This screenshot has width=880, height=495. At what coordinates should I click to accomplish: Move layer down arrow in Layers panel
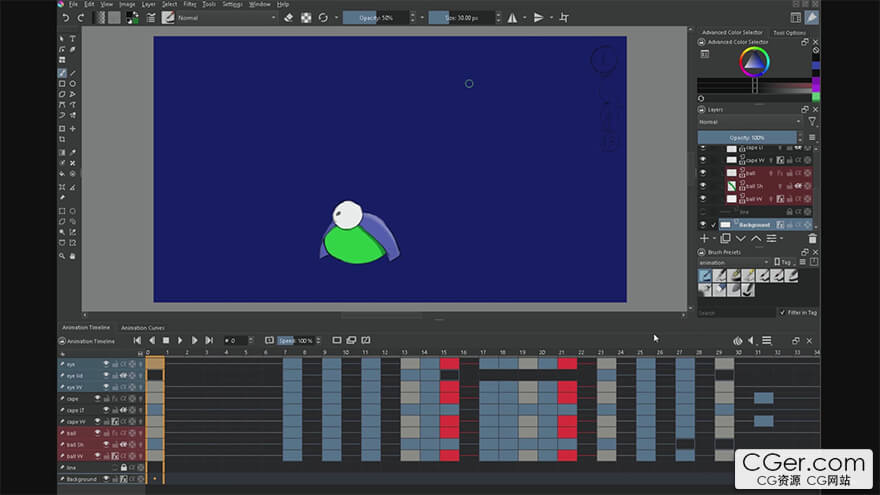741,239
